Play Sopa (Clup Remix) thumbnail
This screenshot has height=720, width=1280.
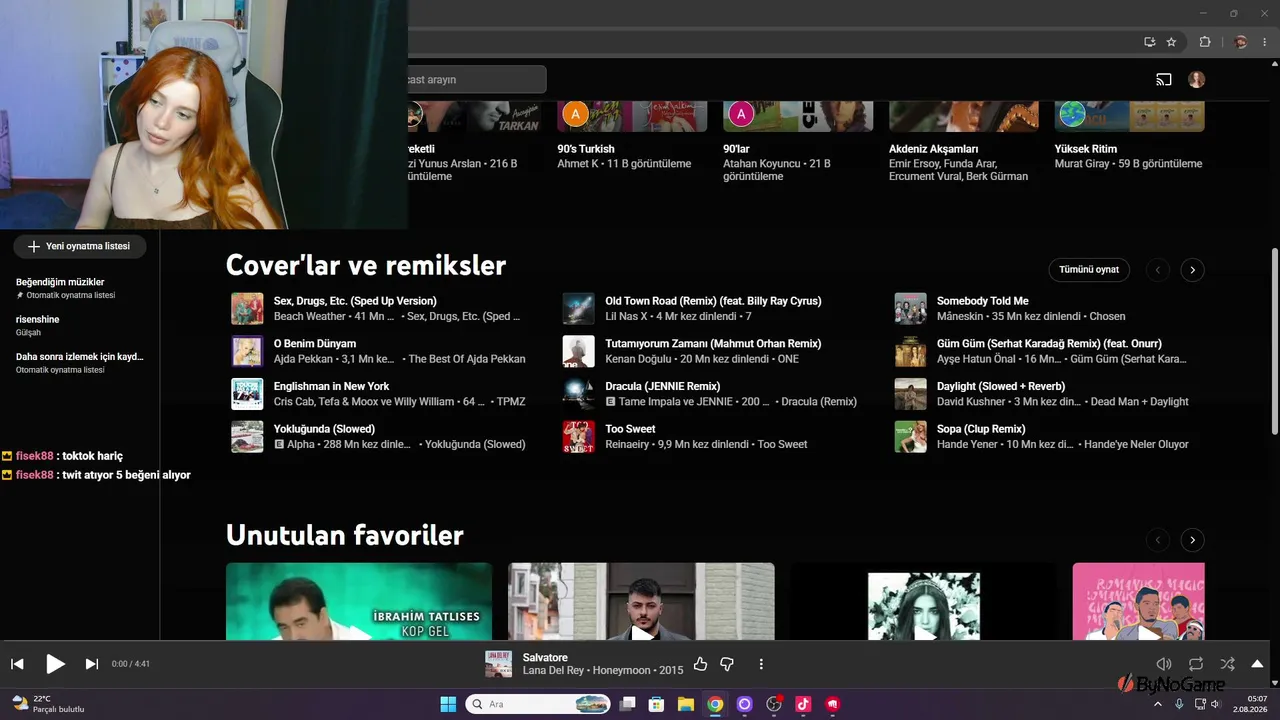(x=911, y=437)
